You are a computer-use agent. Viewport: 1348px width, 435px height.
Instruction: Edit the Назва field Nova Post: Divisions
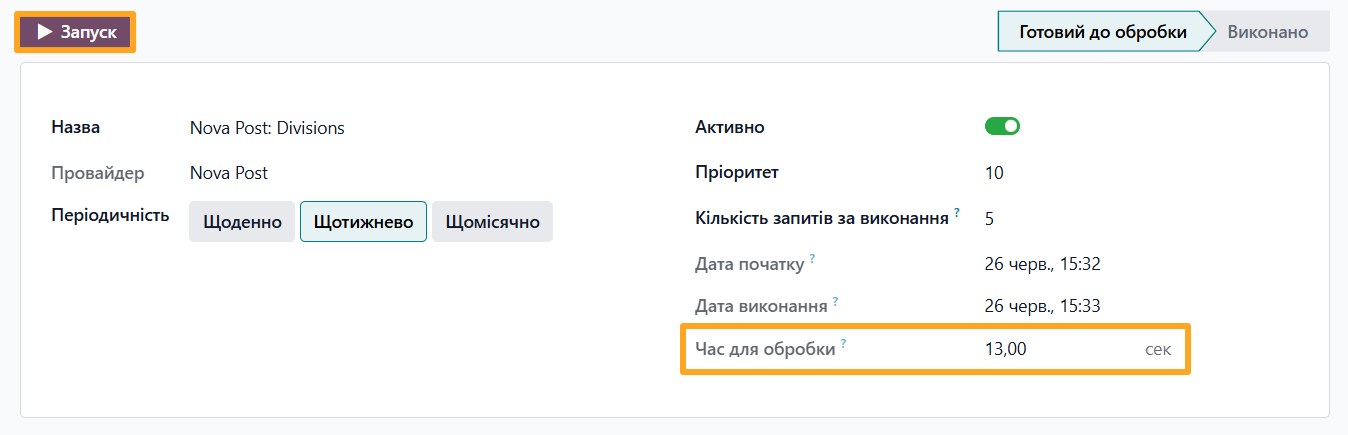click(267, 128)
